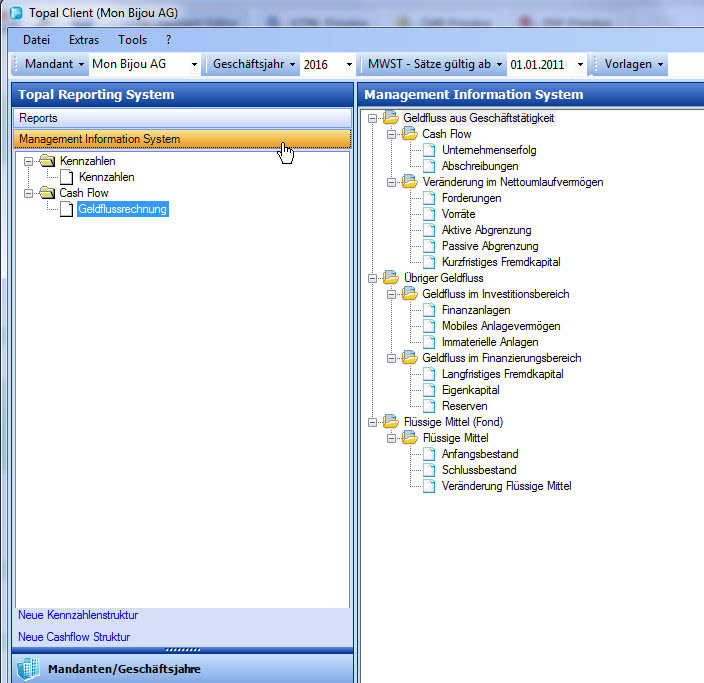Click the Neue Kennzahlenstruktur link
The height and width of the screenshot is (683, 704).
tap(78, 615)
